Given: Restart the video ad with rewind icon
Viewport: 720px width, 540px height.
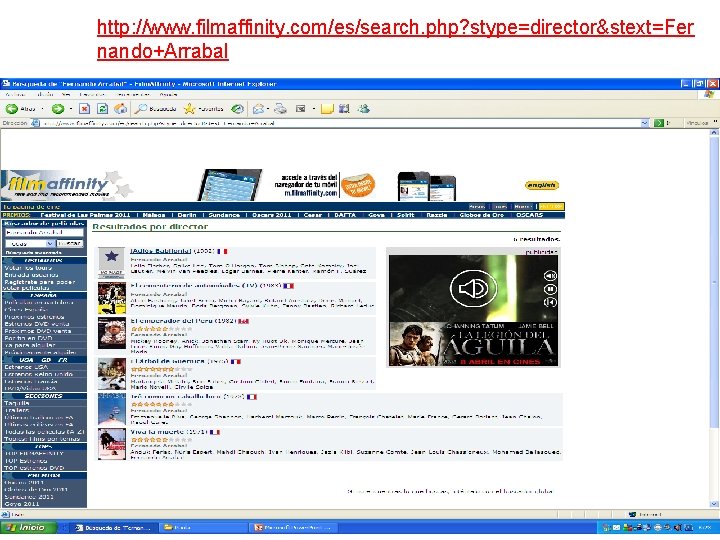Looking at the screenshot, I should tap(550, 302).
